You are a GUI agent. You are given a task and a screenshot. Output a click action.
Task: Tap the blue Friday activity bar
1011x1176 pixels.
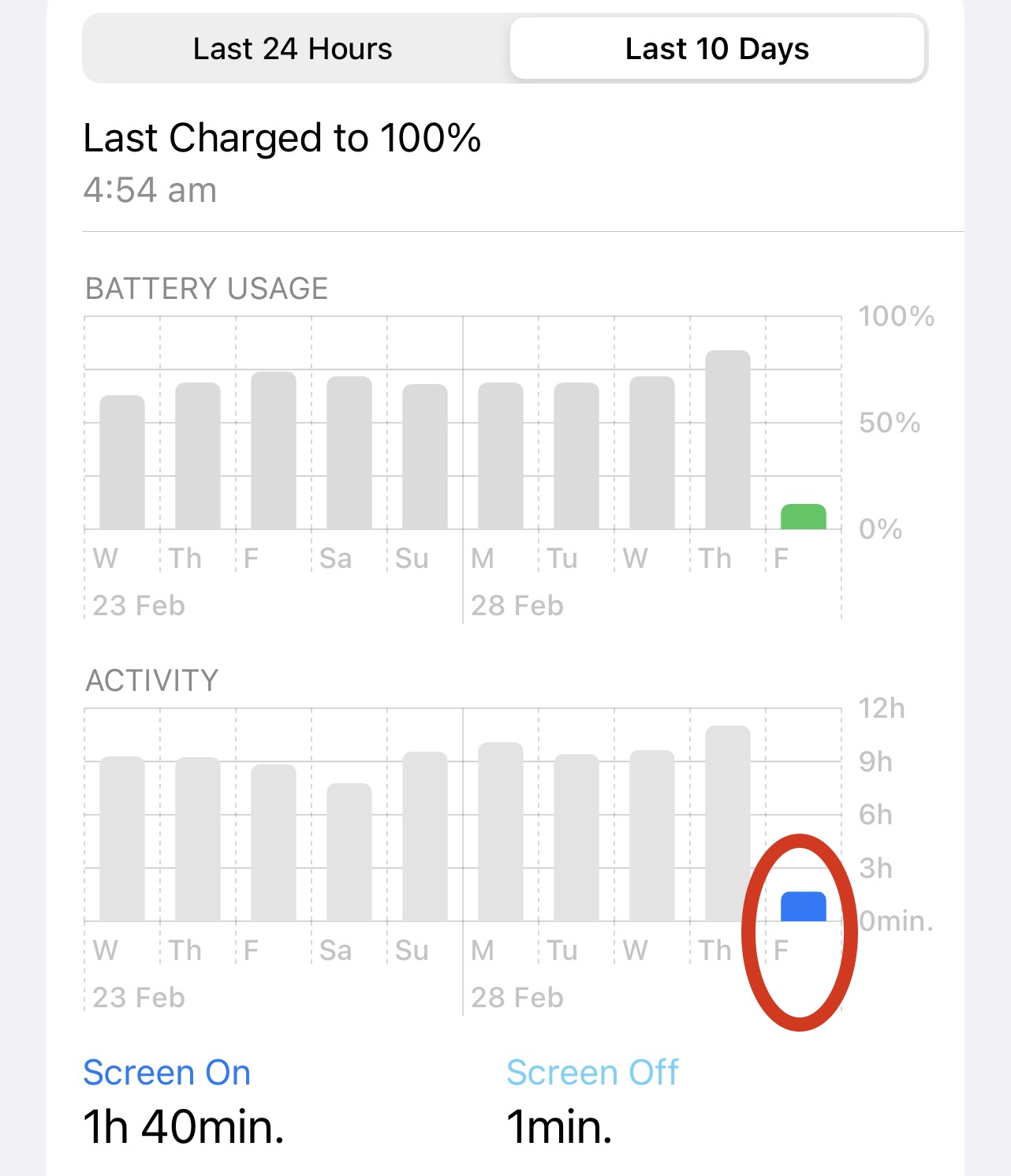coord(803,907)
